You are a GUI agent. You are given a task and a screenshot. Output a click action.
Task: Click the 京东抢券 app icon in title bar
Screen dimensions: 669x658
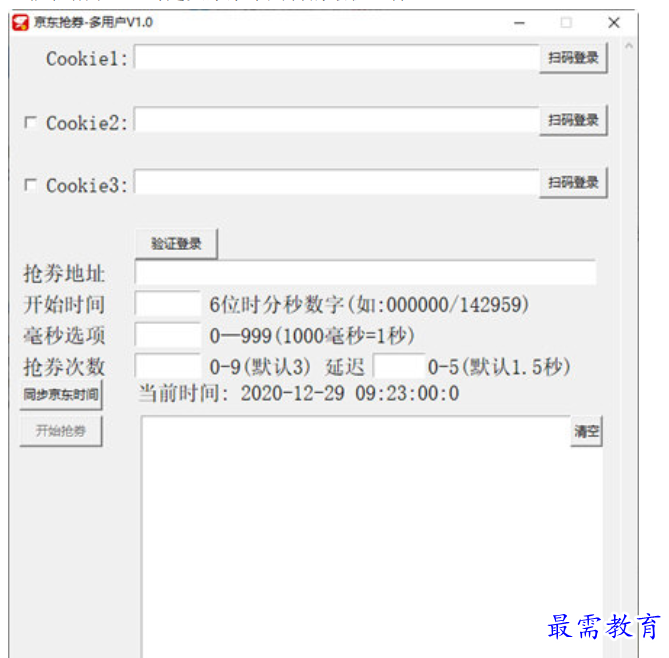20,23
